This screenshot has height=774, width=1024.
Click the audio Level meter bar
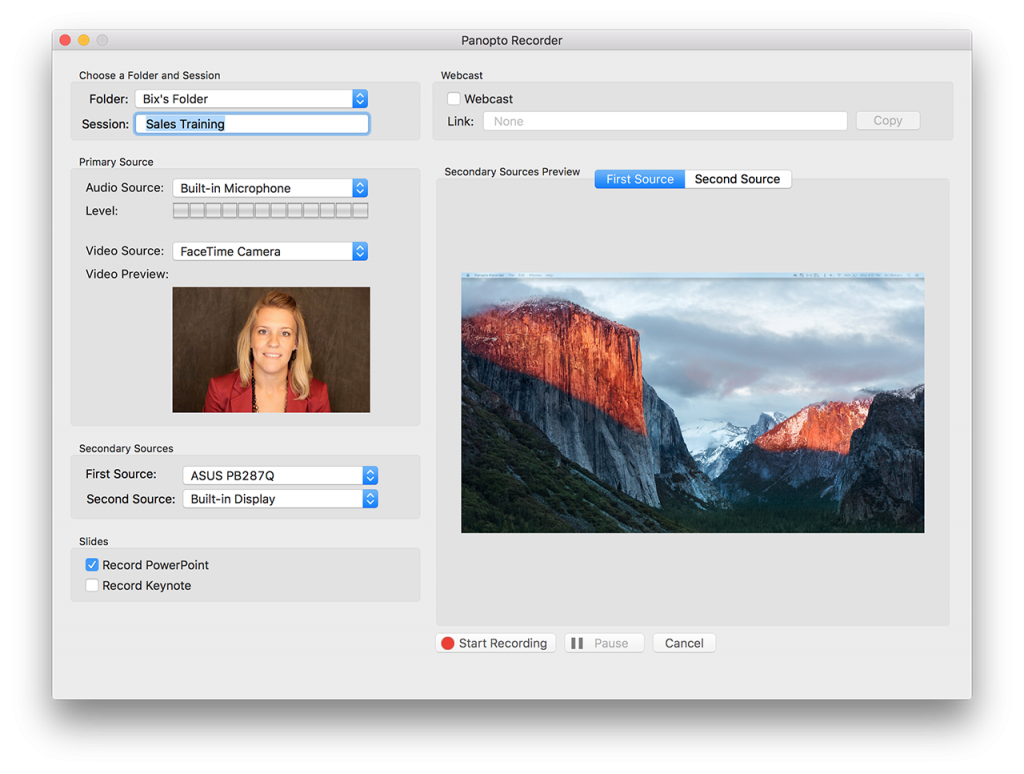click(270, 211)
